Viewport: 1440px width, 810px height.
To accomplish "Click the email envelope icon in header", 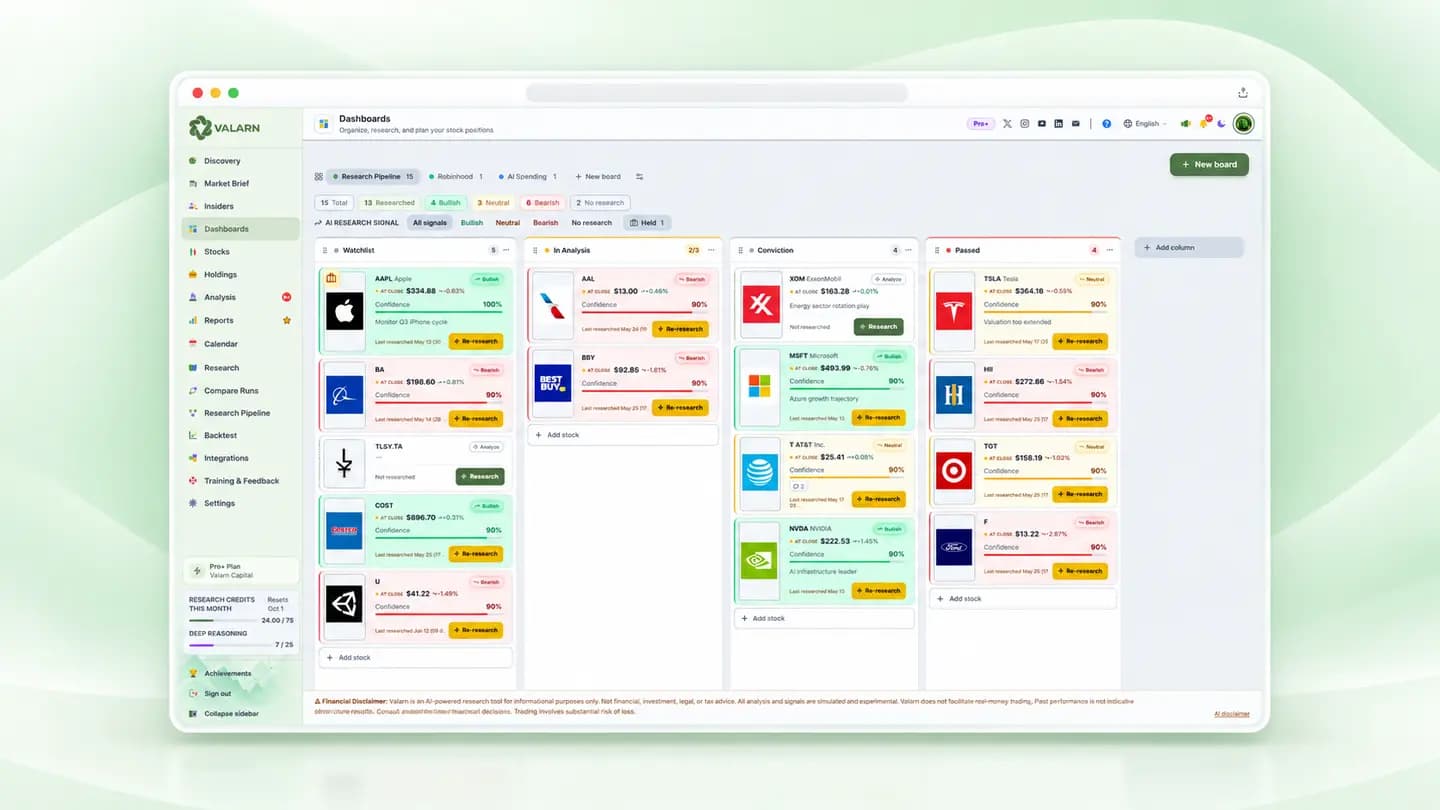I will (x=1076, y=124).
